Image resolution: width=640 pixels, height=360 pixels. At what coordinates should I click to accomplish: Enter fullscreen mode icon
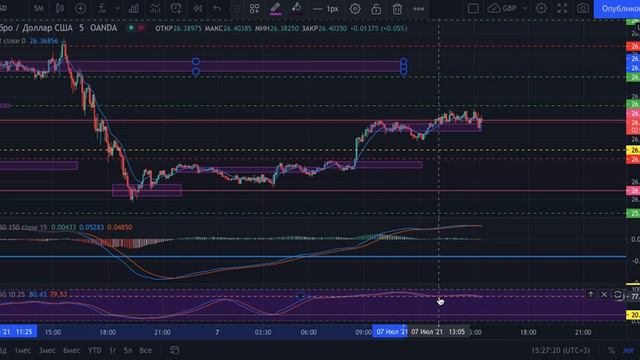pyautogui.click(x=562, y=8)
